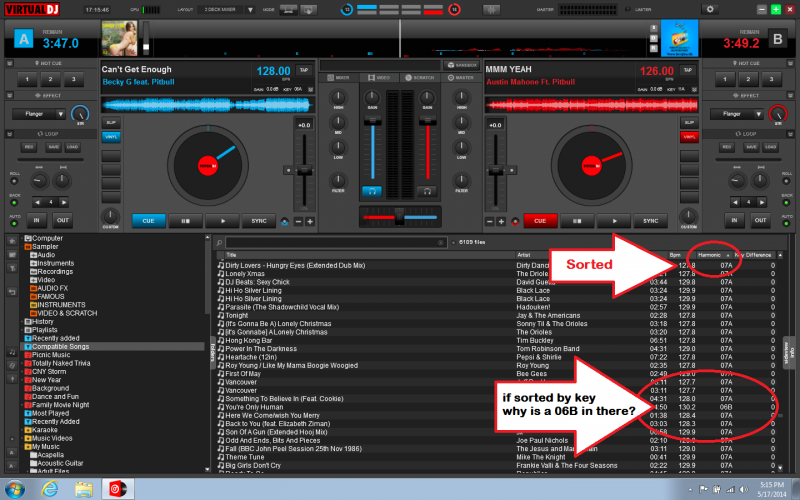Image resolution: width=800 pixels, height=500 pixels.
Task: Toggle deck A SLIP mode
Action: pyautogui.click(x=111, y=122)
